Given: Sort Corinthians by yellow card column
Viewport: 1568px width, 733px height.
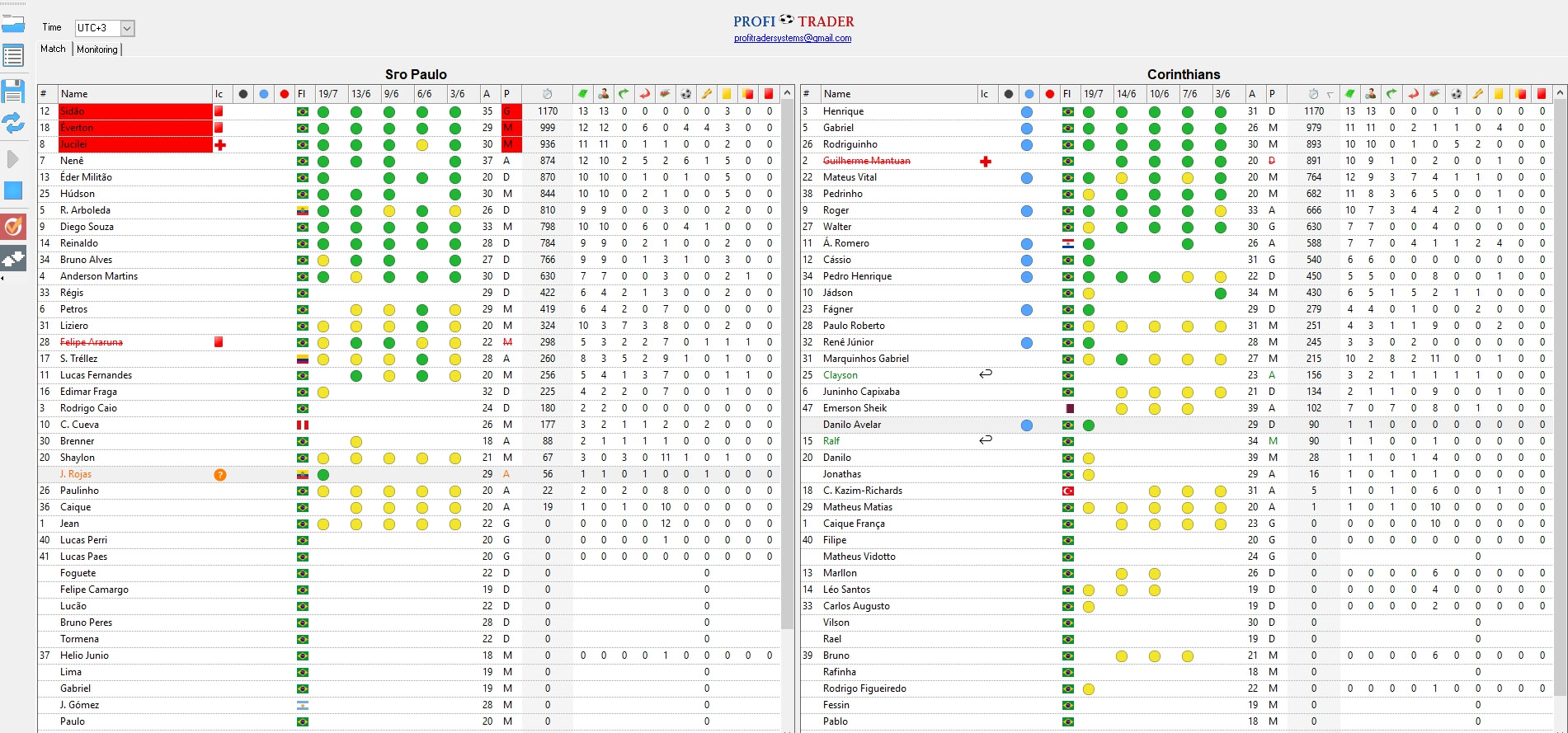Looking at the screenshot, I should tap(1500, 94).
